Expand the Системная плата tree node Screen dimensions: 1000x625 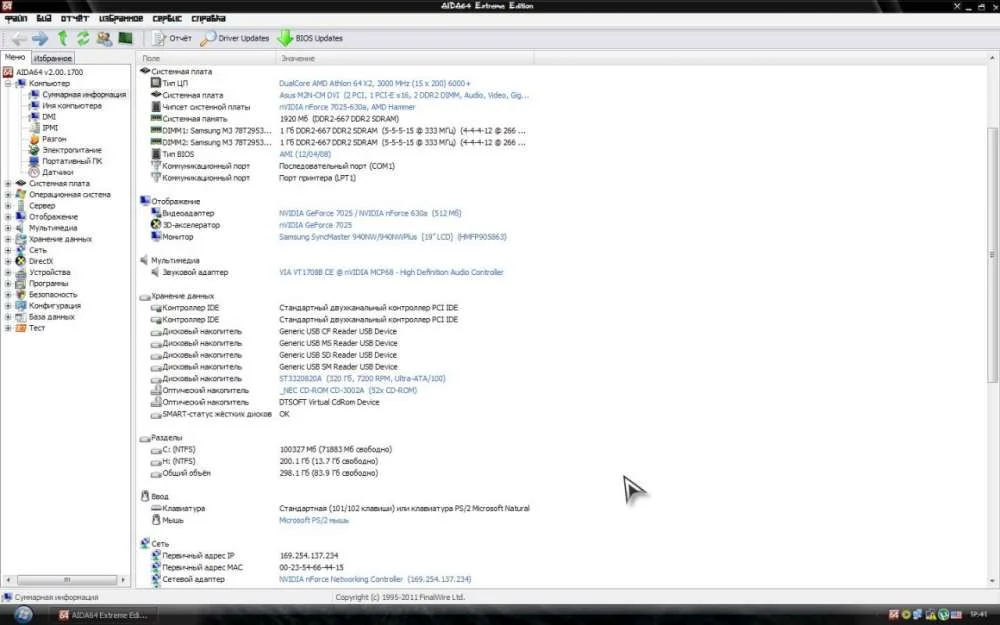pos(8,184)
